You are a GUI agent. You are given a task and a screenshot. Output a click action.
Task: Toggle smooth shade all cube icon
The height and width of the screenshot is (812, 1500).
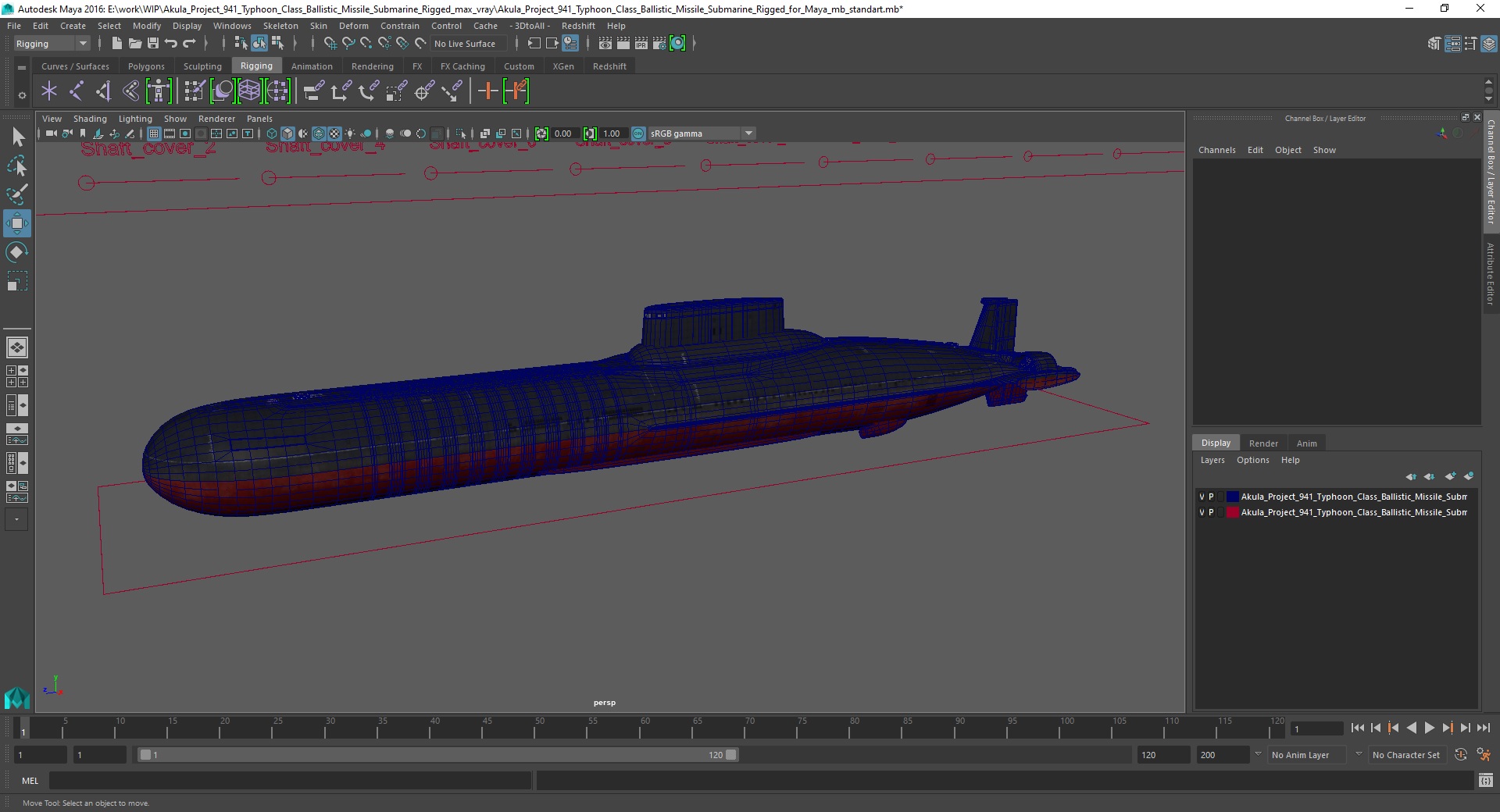click(x=287, y=134)
